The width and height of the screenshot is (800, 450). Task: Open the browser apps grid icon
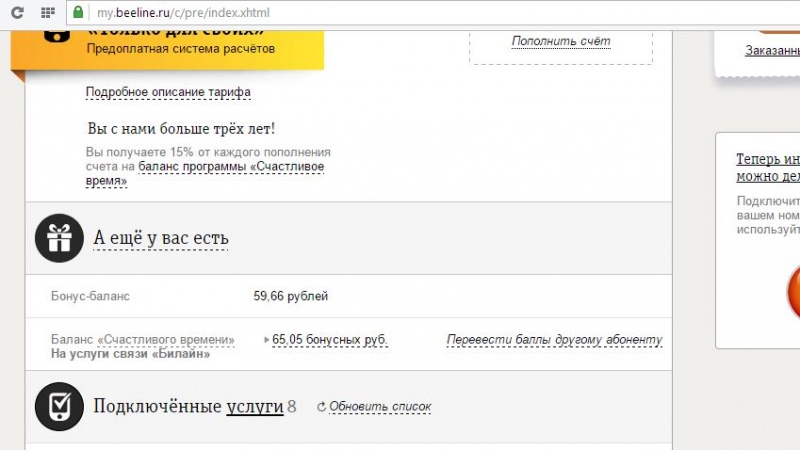pyautogui.click(x=47, y=13)
